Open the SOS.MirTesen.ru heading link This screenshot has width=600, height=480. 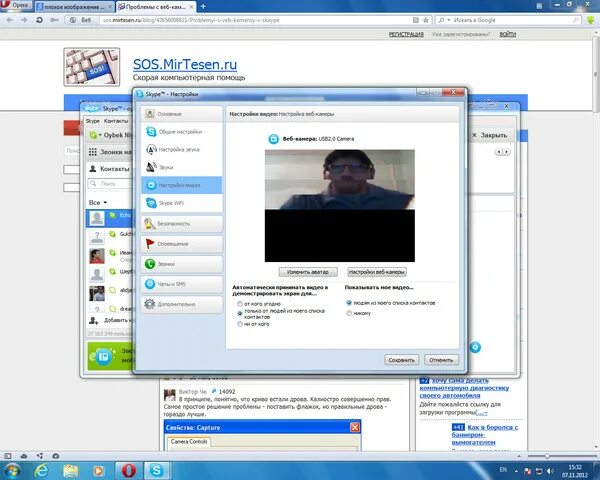185,64
